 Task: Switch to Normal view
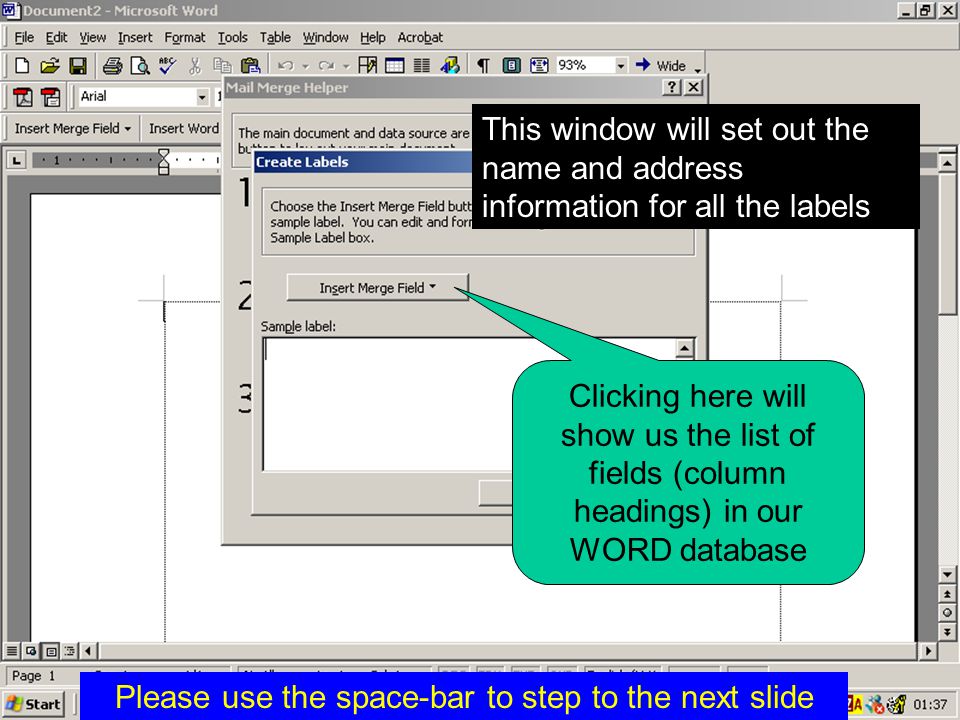click(x=12, y=651)
